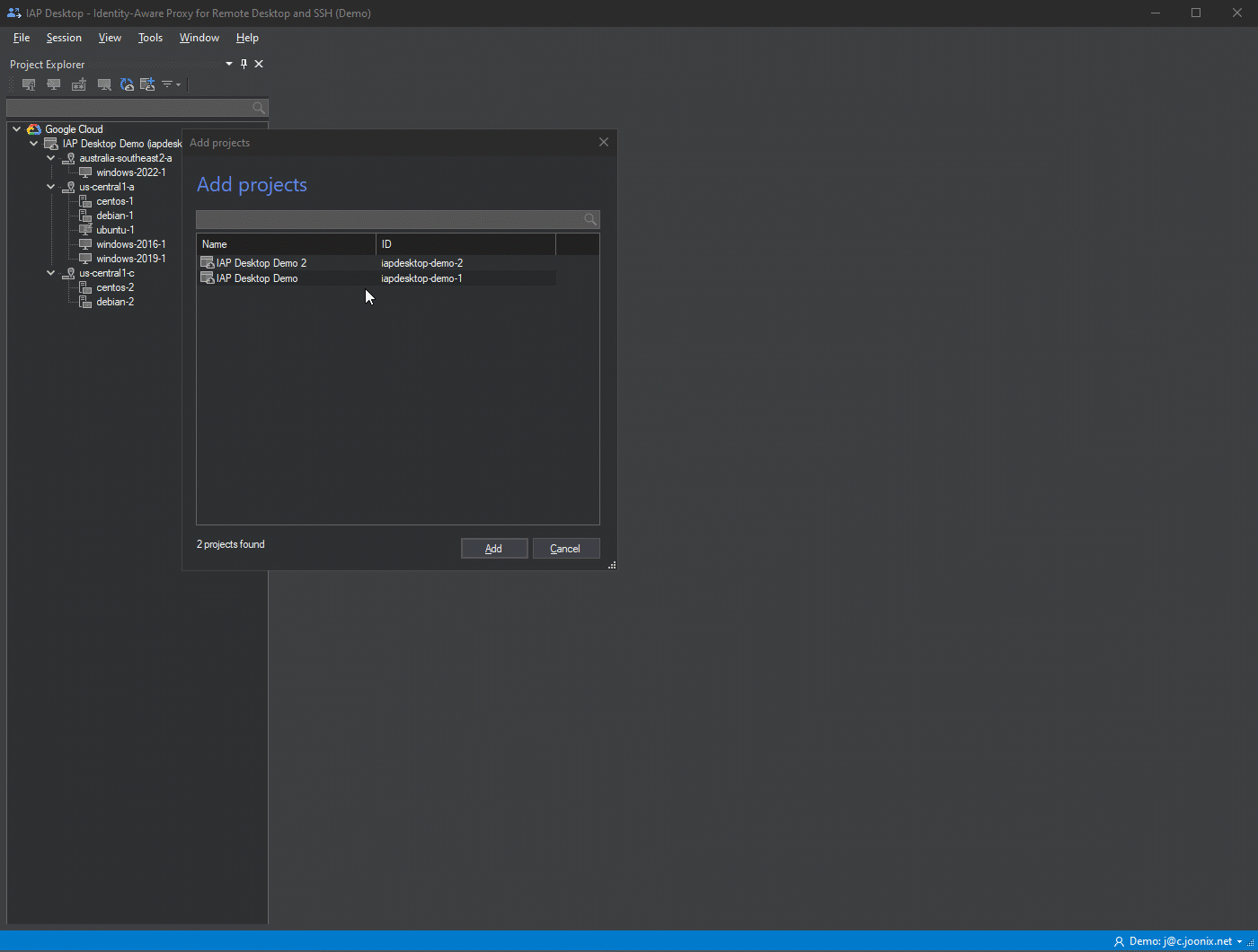This screenshot has width=1258, height=952.
Task: Select the ubuntu-1 tree item
Action: pyautogui.click(x=115, y=230)
